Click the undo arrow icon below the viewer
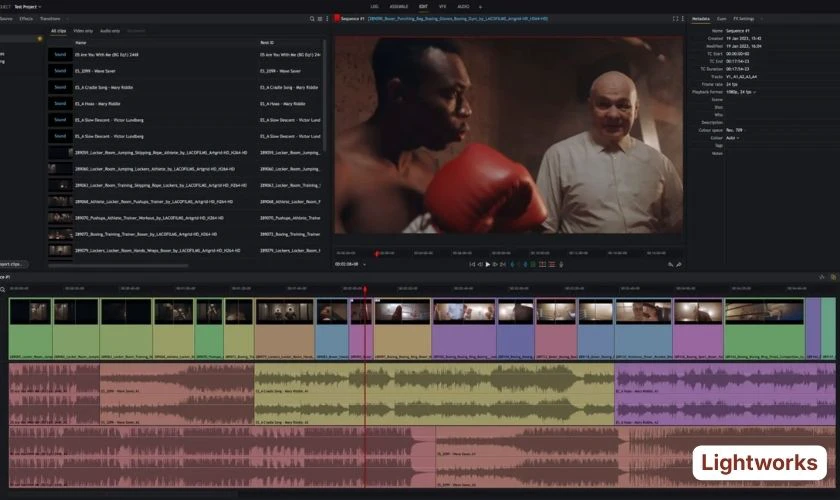Viewport: 840px width, 500px height. (x=670, y=264)
